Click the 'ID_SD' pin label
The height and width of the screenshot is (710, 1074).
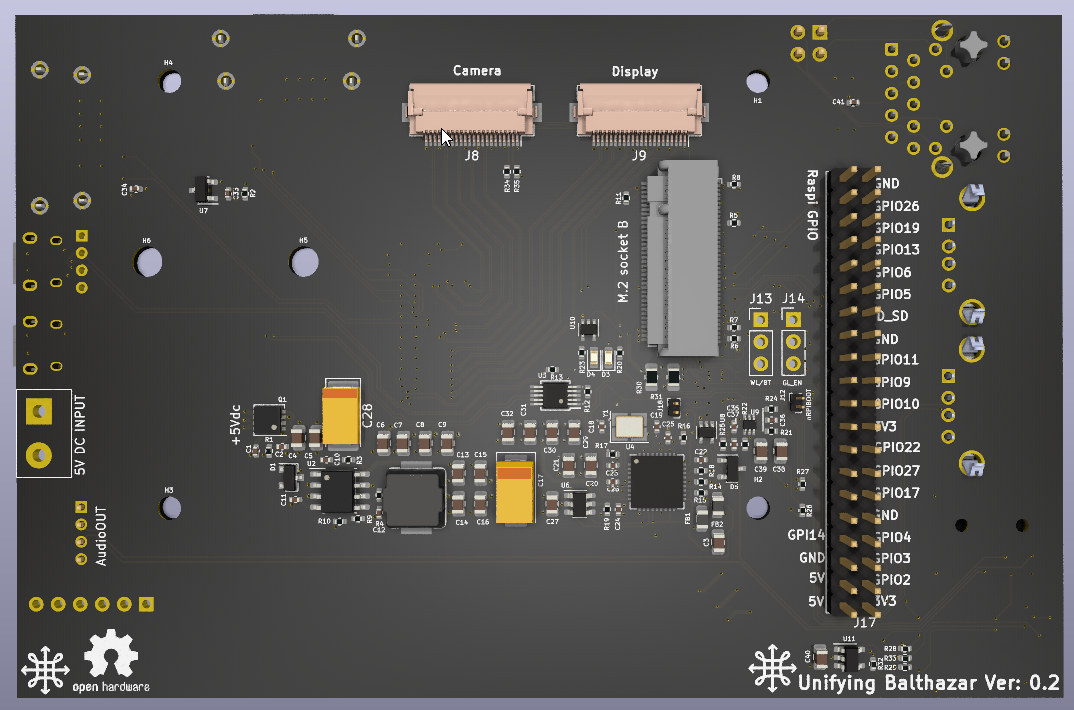point(892,316)
